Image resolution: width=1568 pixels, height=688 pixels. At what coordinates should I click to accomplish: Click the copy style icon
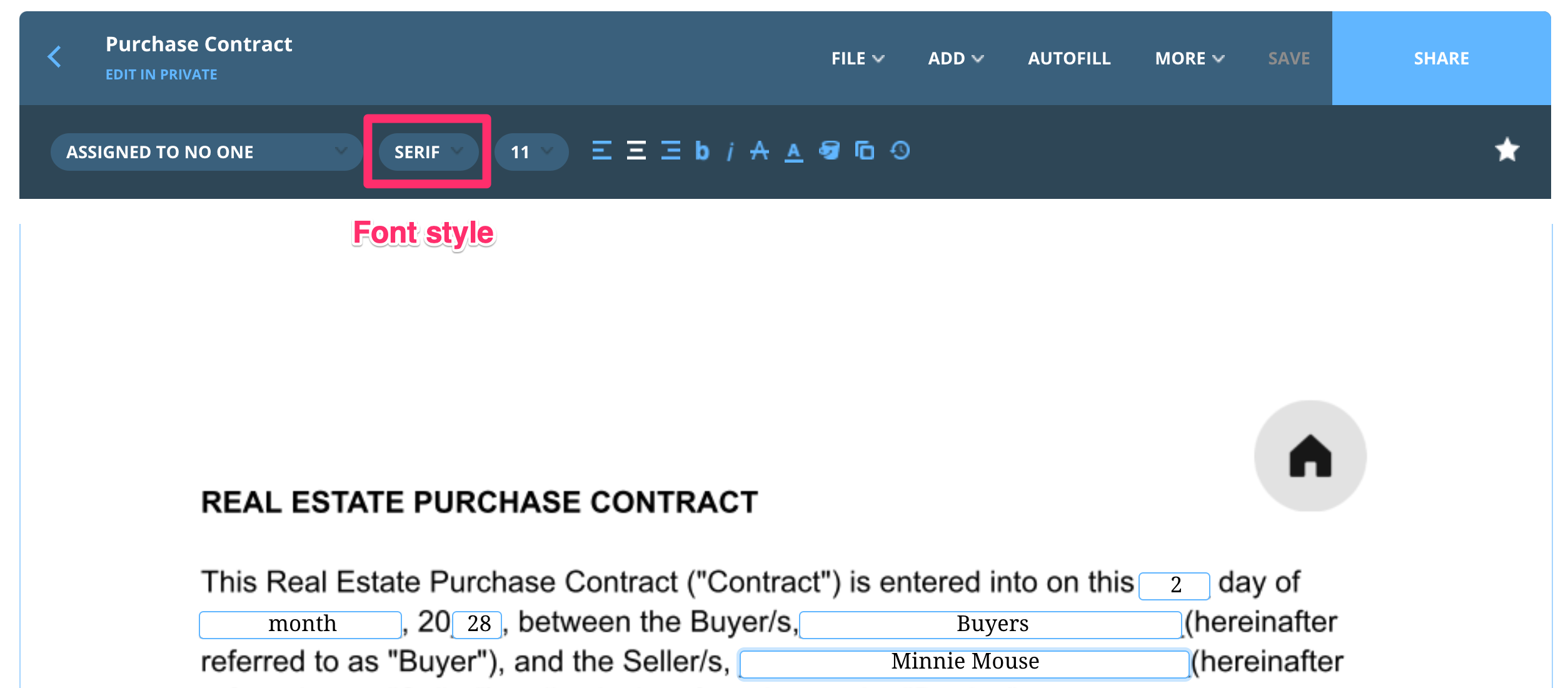(x=865, y=151)
